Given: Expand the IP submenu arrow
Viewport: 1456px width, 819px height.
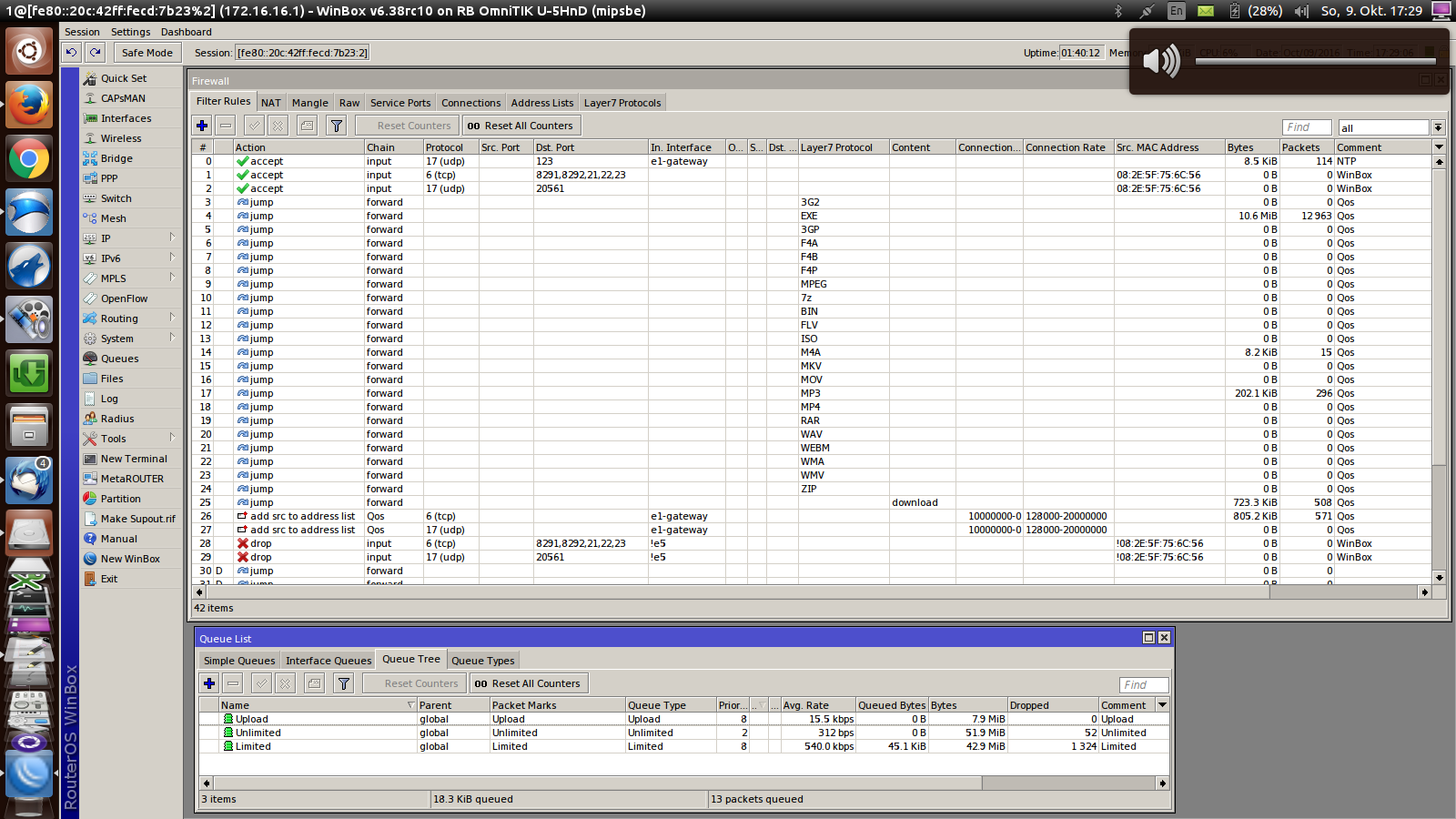Looking at the screenshot, I should click(172, 238).
